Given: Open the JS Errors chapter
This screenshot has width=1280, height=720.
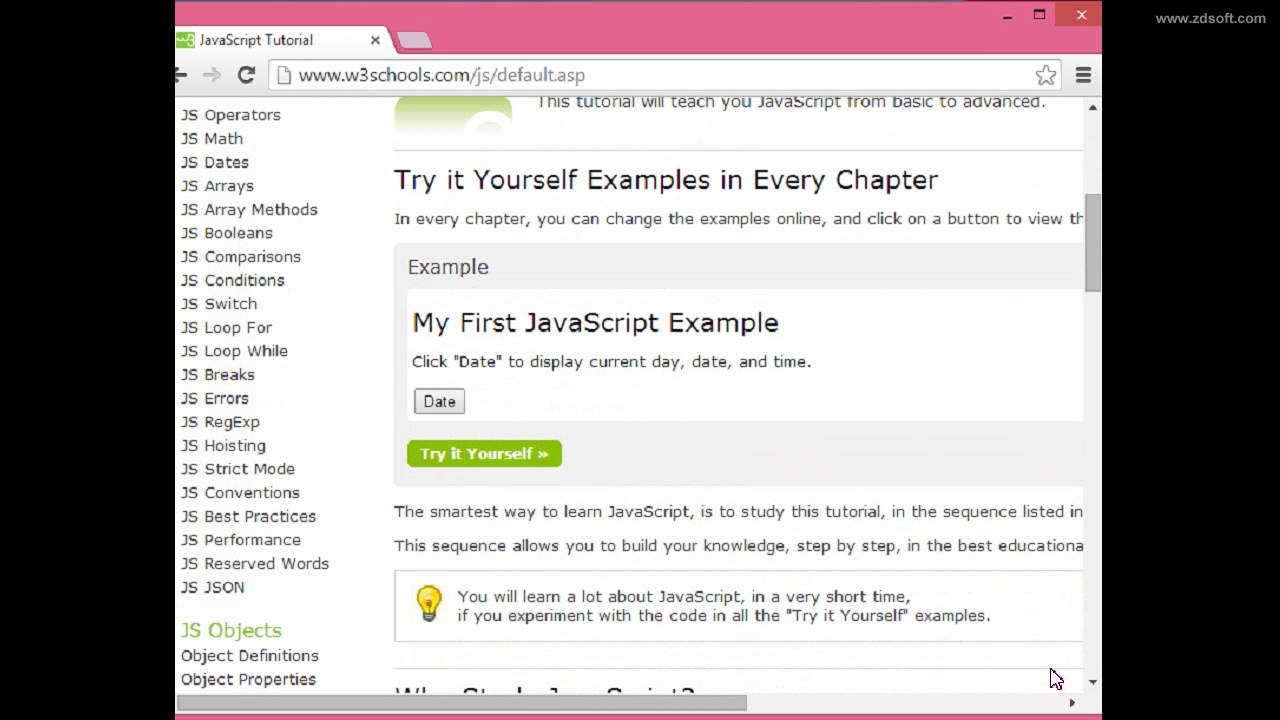Looking at the screenshot, I should coord(215,399).
